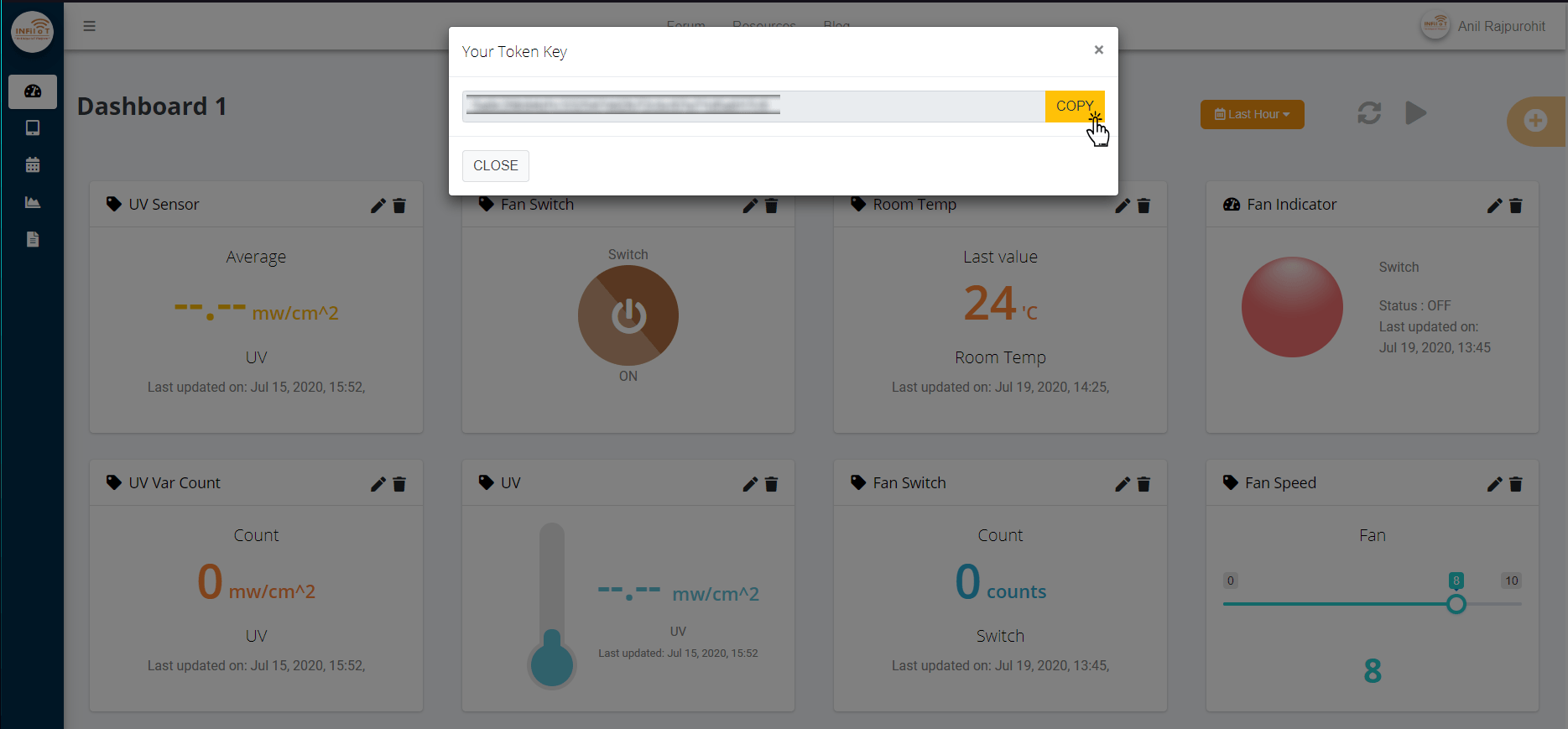
Task: Delete the UV thermometer widget
Action: (x=771, y=484)
